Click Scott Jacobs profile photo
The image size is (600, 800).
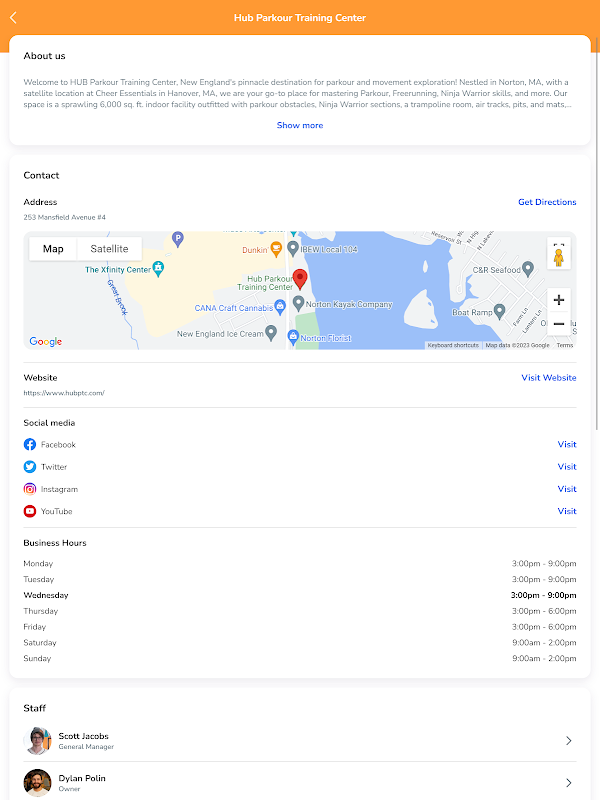coord(38,741)
